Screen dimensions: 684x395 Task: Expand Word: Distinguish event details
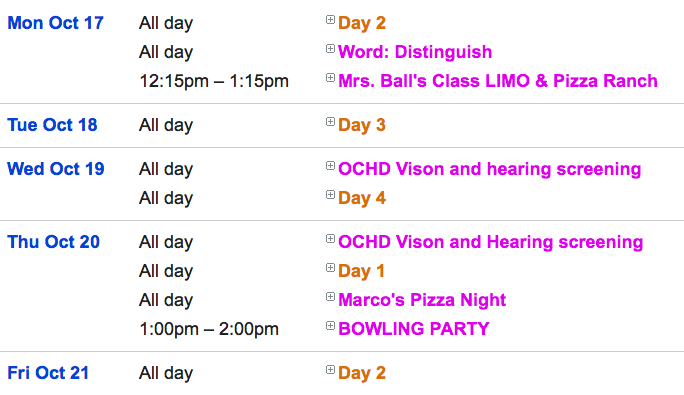tap(330, 49)
